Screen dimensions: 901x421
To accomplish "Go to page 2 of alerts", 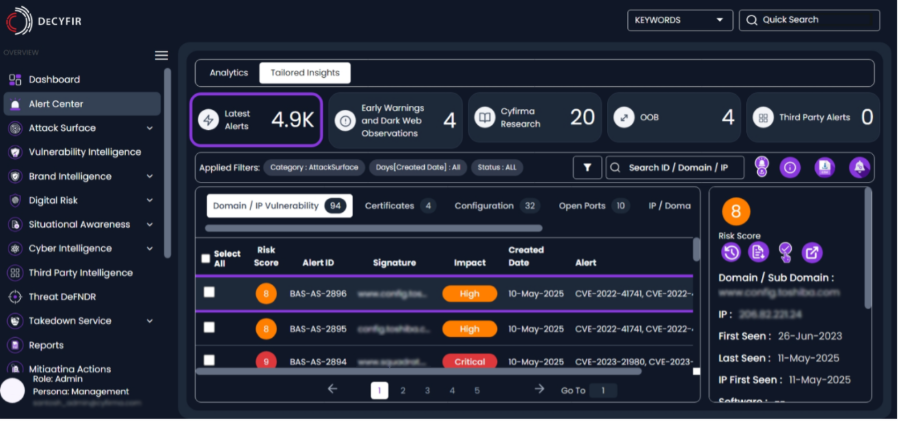I will [x=403, y=391].
